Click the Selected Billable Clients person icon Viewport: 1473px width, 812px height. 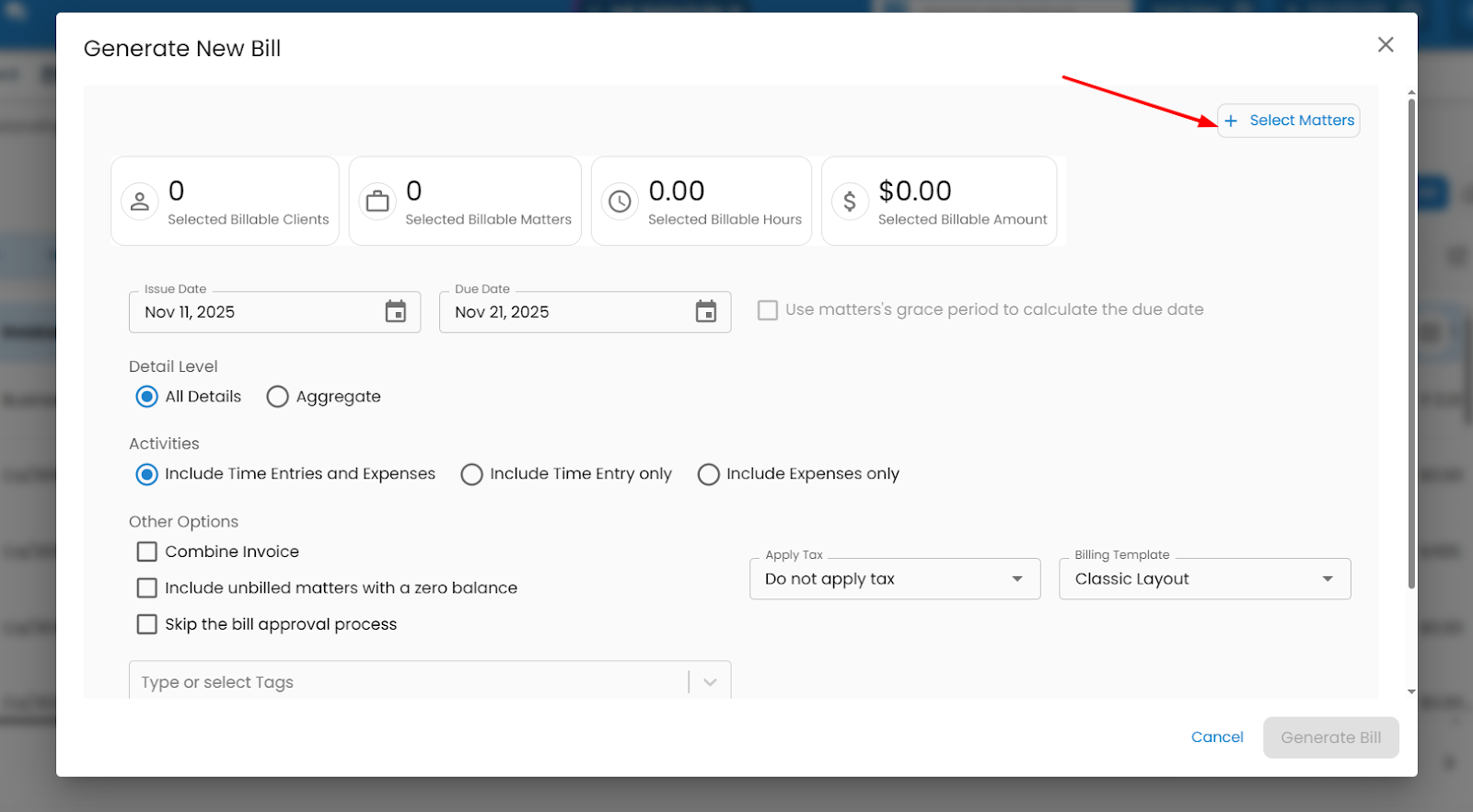pos(140,201)
